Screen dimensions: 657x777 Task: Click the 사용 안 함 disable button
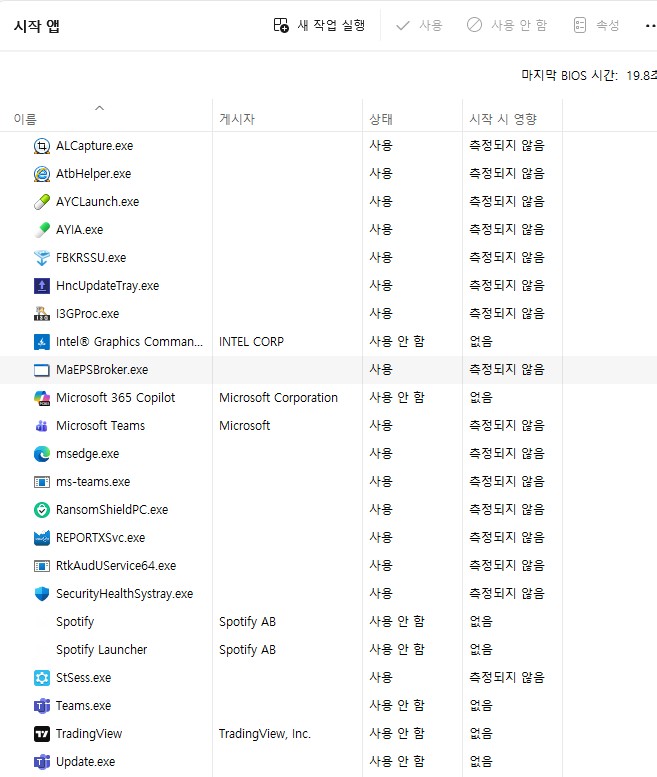click(507, 25)
